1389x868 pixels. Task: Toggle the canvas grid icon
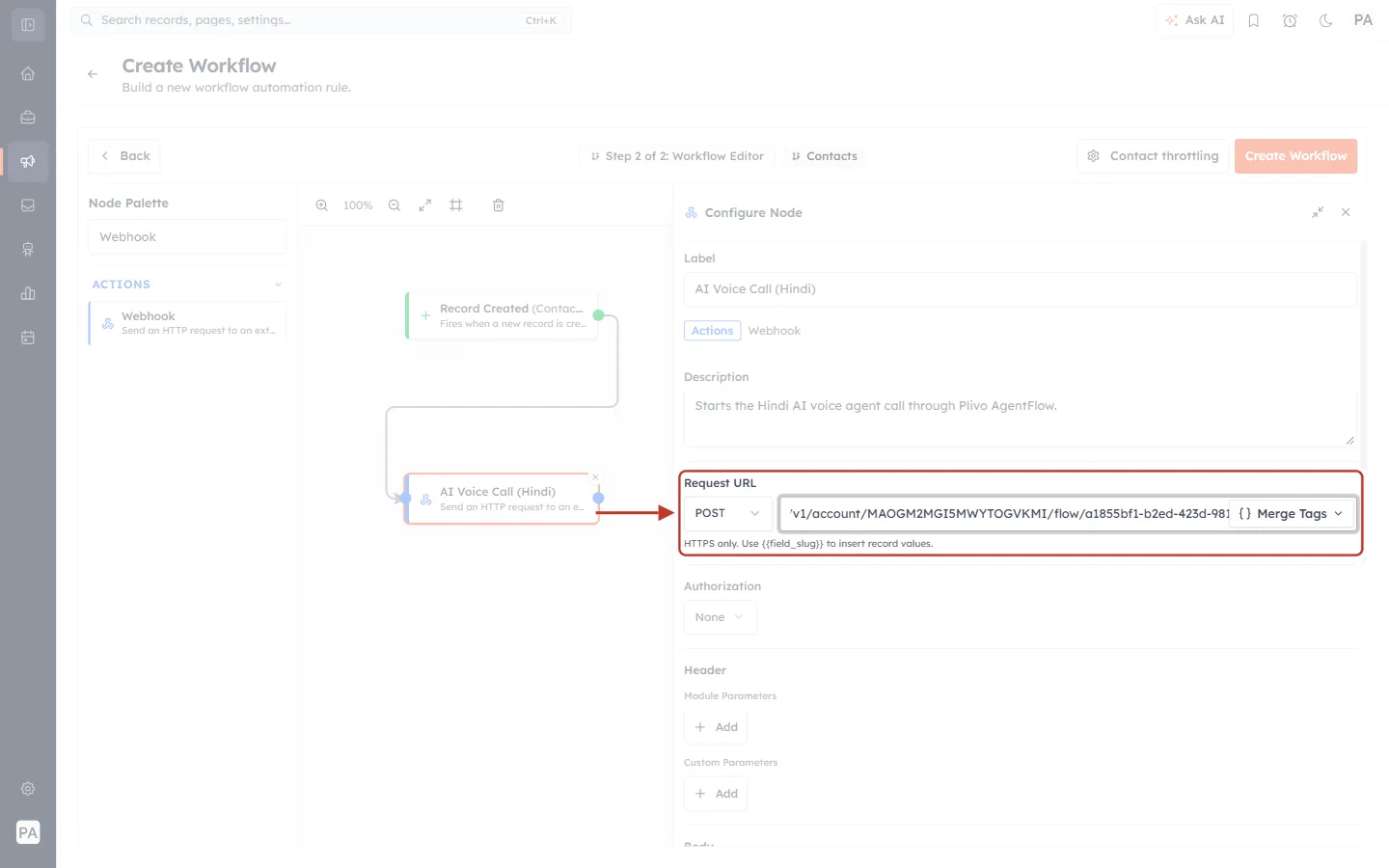[456, 205]
